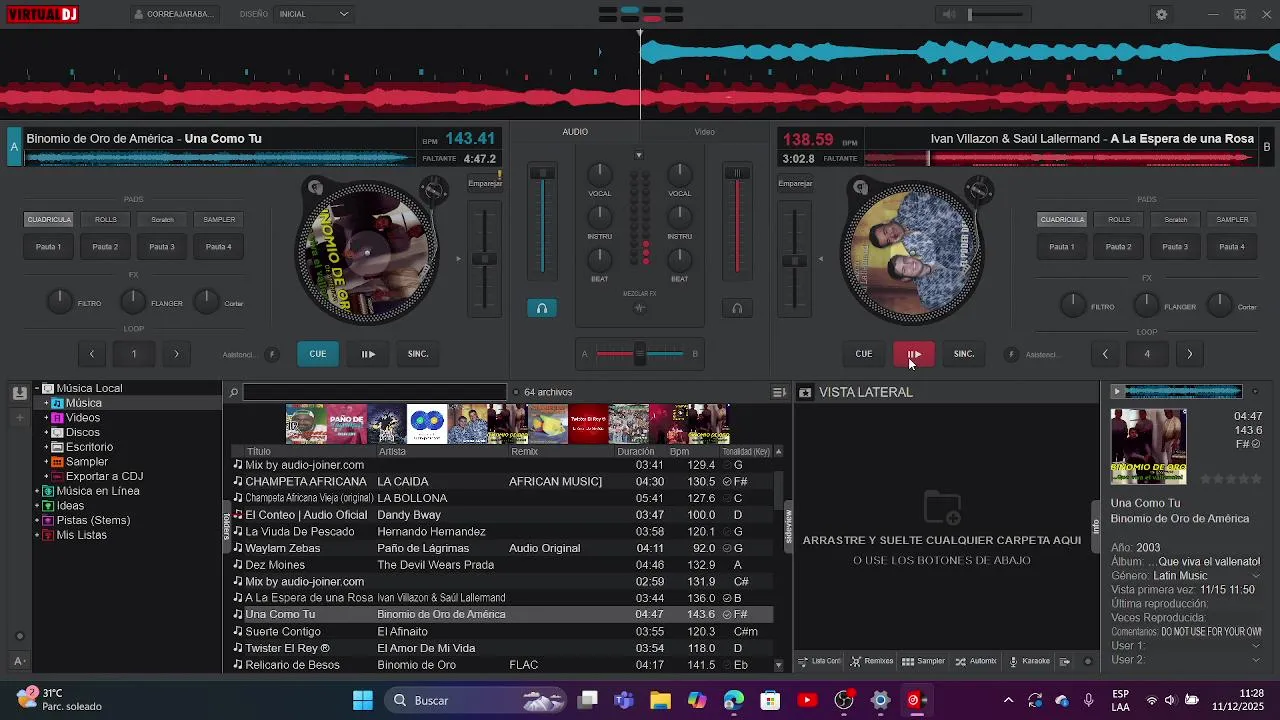This screenshot has width=1280, height=720.
Task: Click the Vista Lateral star icon
Action: click(805, 393)
